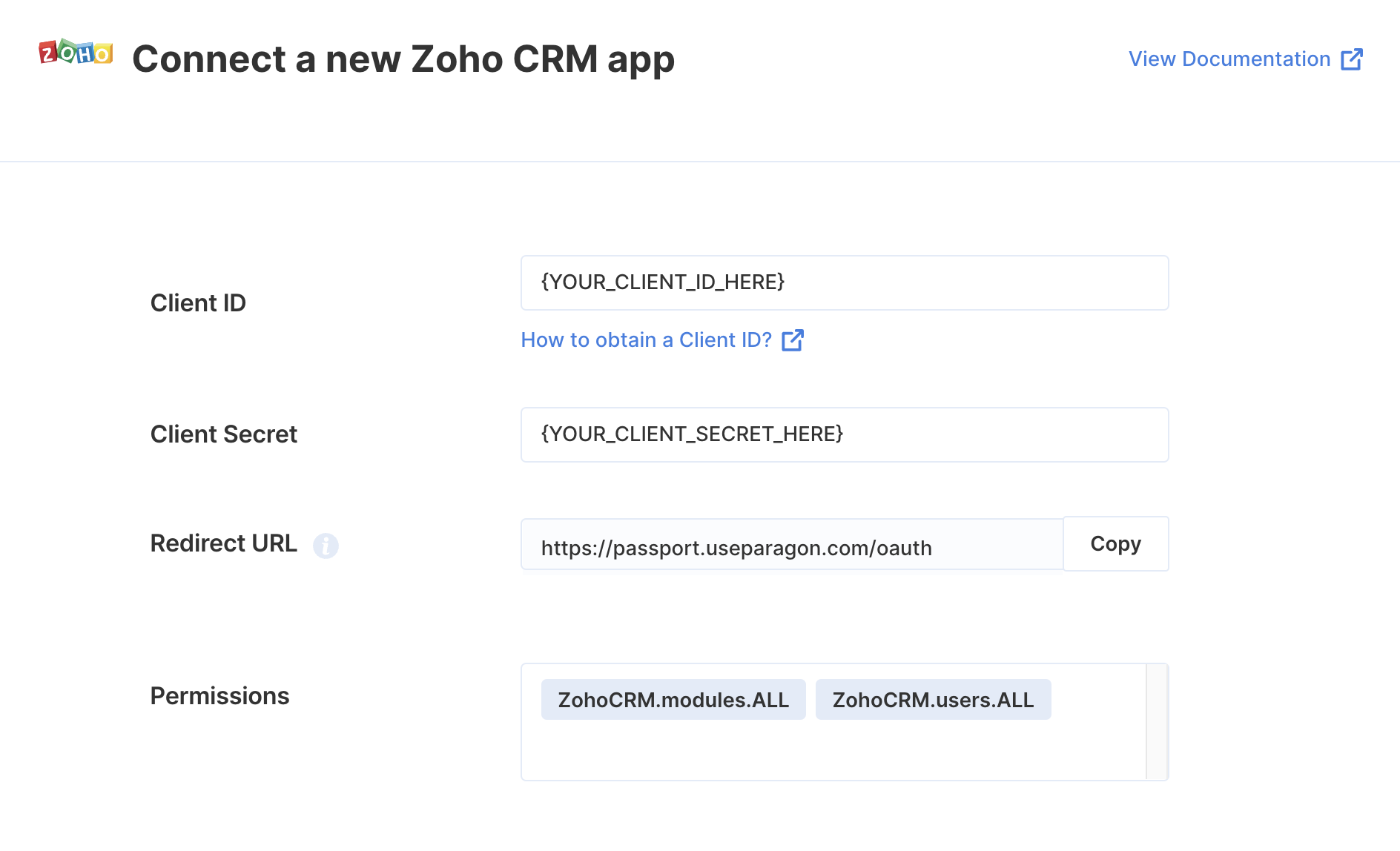This screenshot has height=851, width=1400.
Task: Click the Client Secret label
Action: [224, 434]
